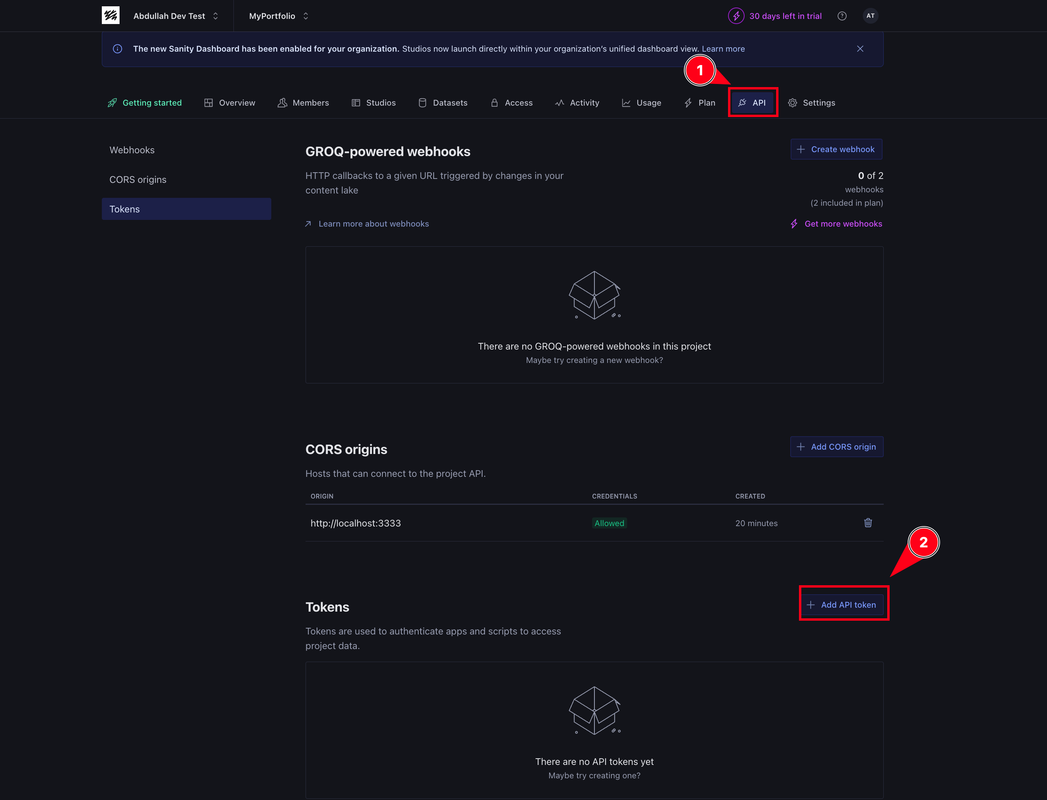Switch to the Access tab
The width and height of the screenshot is (1047, 800).
[511, 103]
